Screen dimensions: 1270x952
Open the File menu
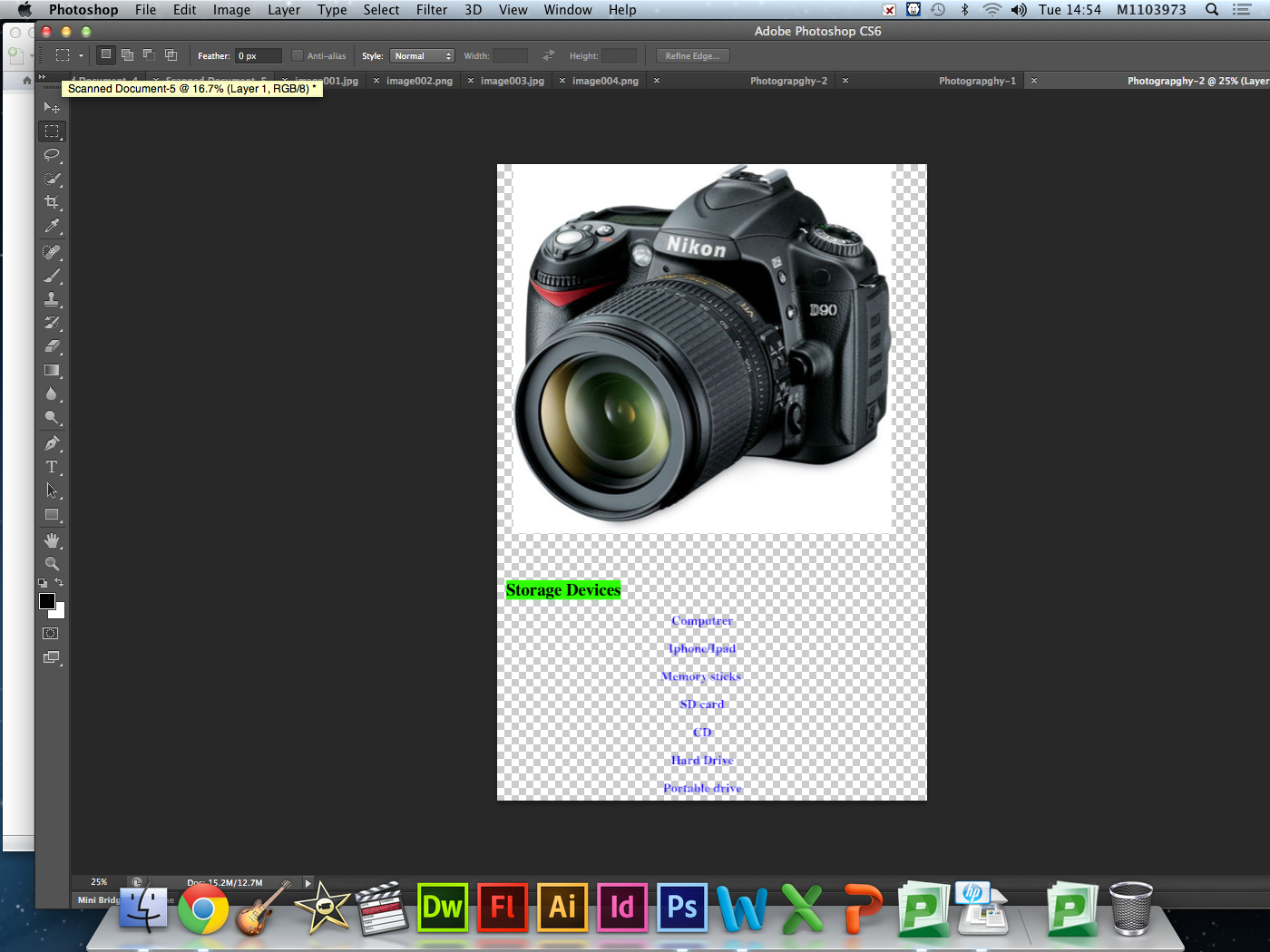point(145,10)
